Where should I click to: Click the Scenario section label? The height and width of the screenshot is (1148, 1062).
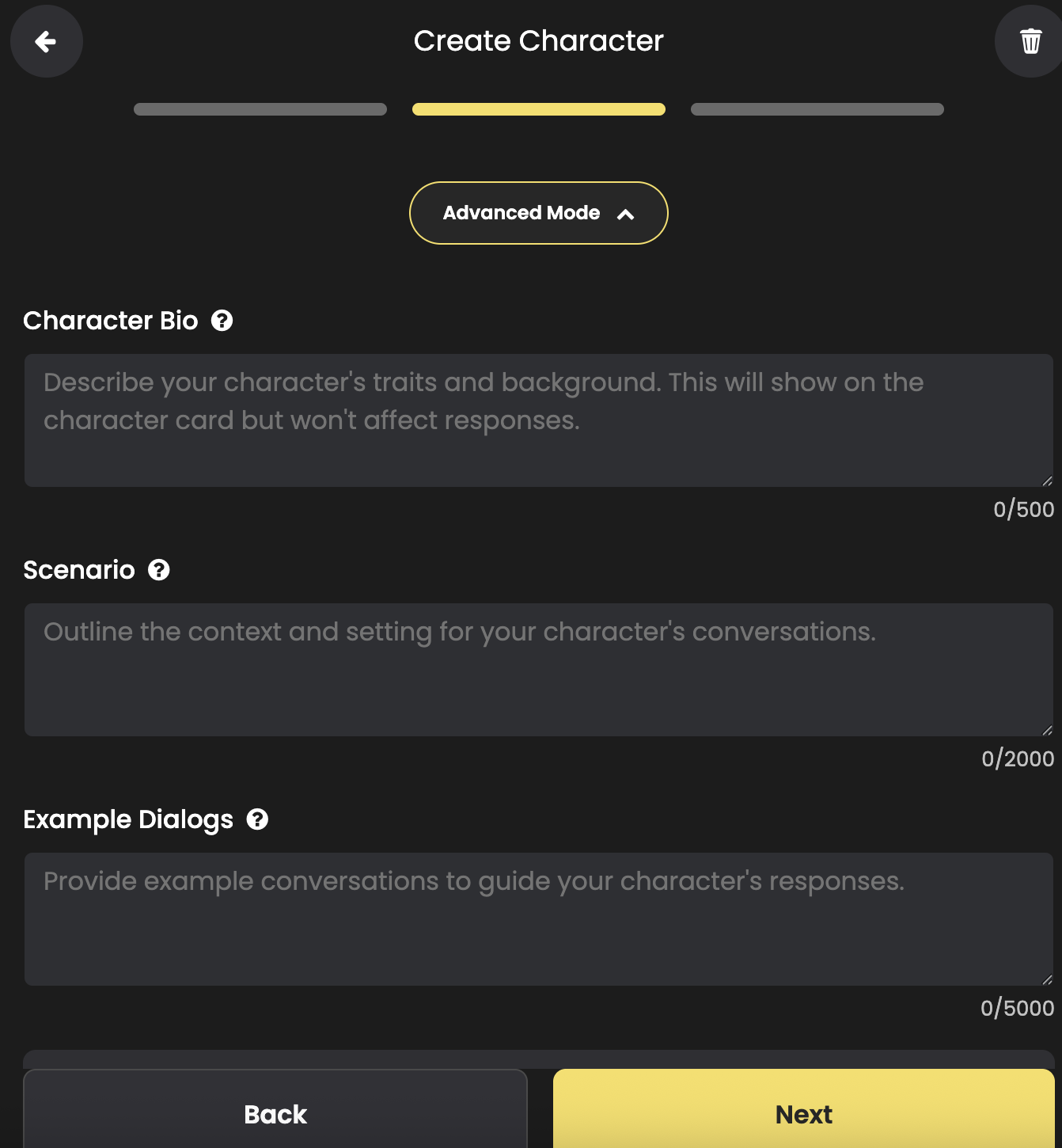79,570
